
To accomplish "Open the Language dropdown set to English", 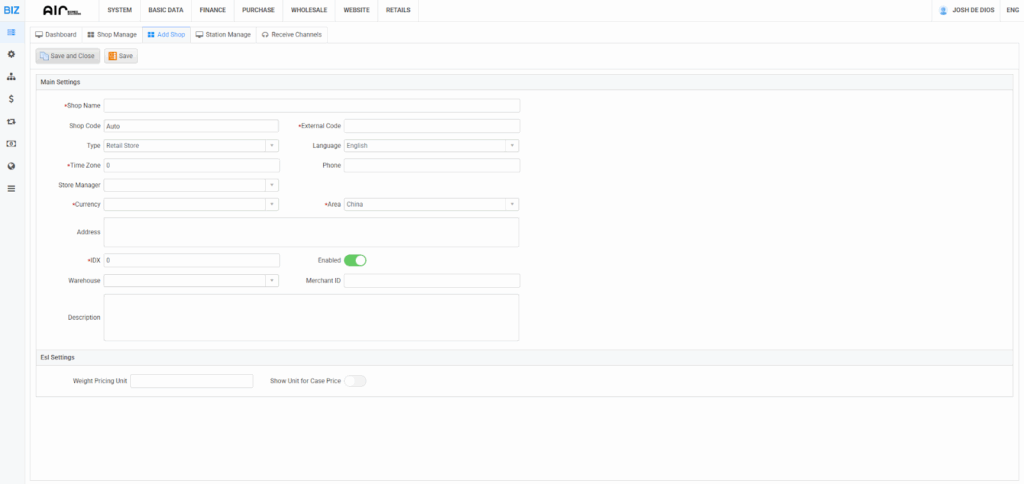I will pyautogui.click(x=431, y=145).
